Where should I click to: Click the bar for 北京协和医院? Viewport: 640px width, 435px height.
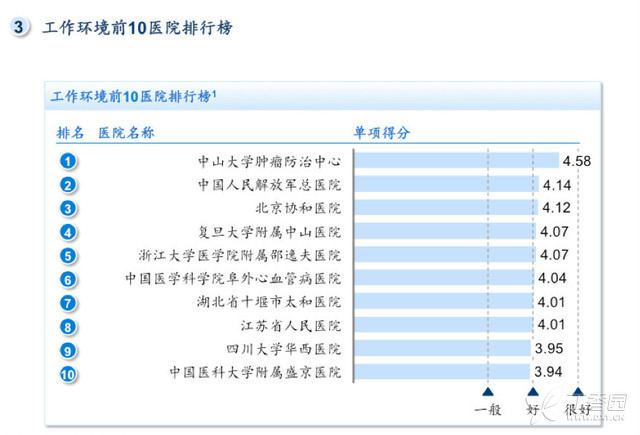tap(446, 207)
